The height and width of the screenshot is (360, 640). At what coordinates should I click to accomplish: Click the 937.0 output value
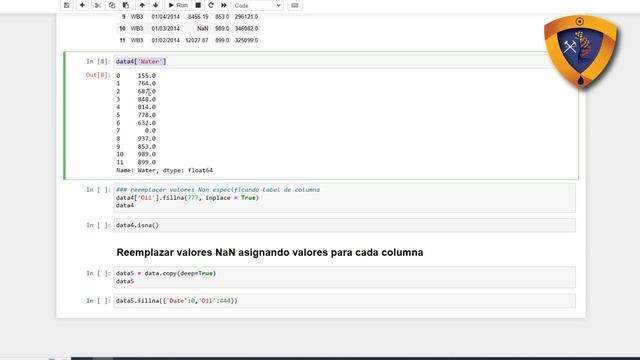(147, 138)
